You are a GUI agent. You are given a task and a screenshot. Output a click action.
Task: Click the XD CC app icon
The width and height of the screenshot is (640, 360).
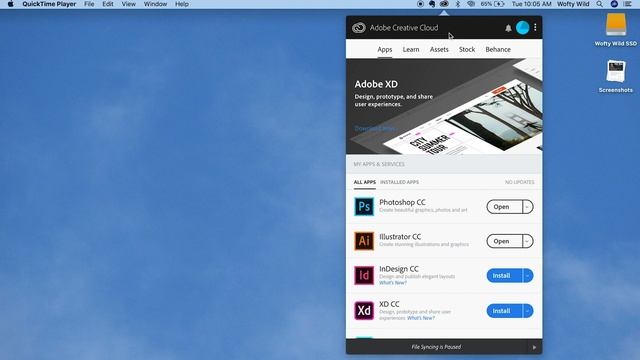point(364,311)
